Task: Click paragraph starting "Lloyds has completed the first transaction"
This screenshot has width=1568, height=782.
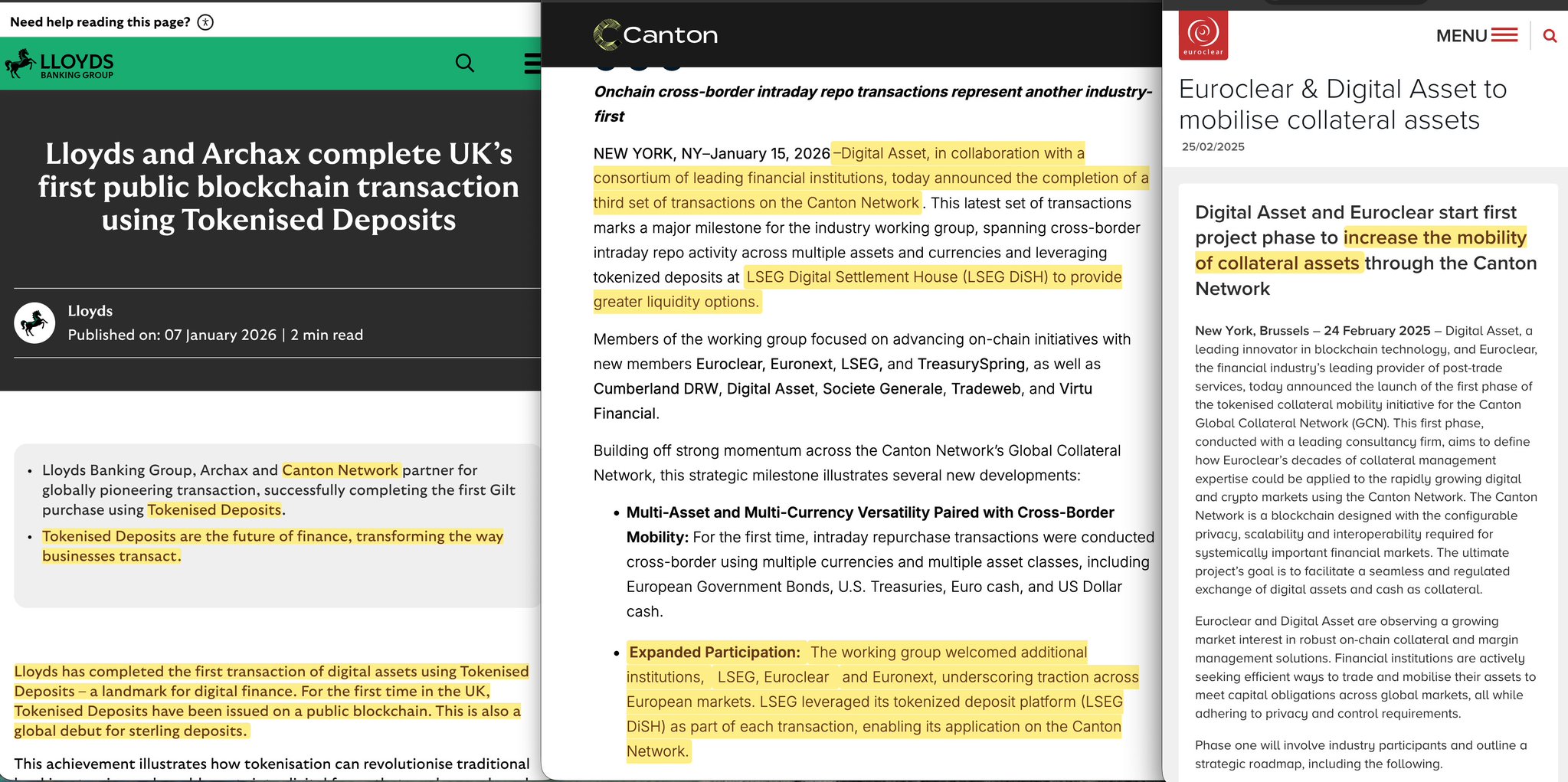Action: 271,701
